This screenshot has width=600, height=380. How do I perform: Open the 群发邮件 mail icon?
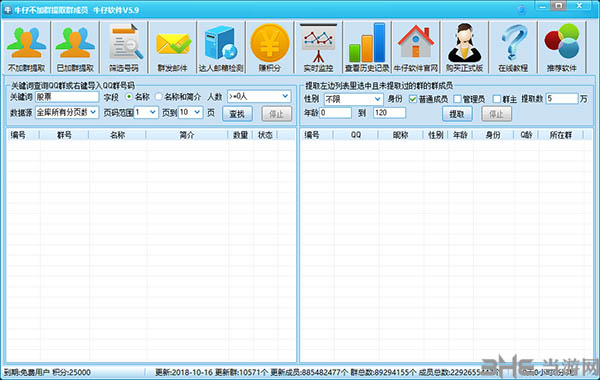tap(172, 47)
